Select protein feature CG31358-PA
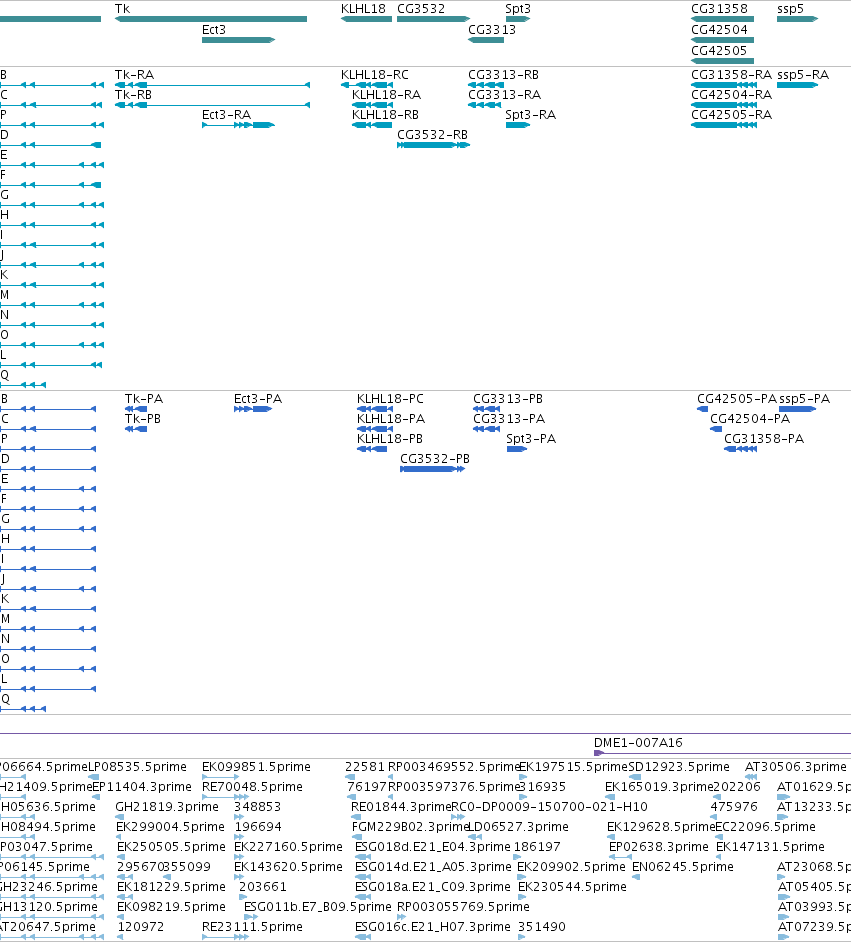 pos(740,449)
